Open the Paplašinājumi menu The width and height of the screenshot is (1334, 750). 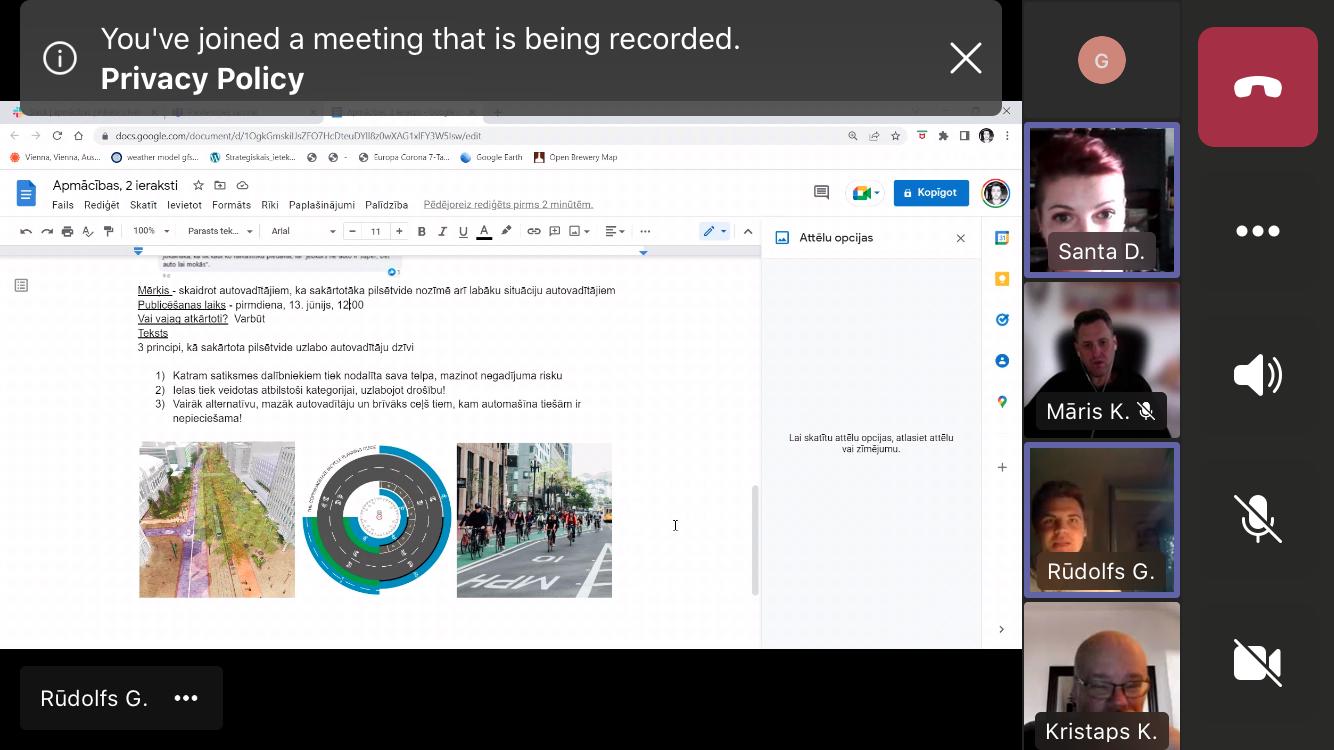(322, 205)
